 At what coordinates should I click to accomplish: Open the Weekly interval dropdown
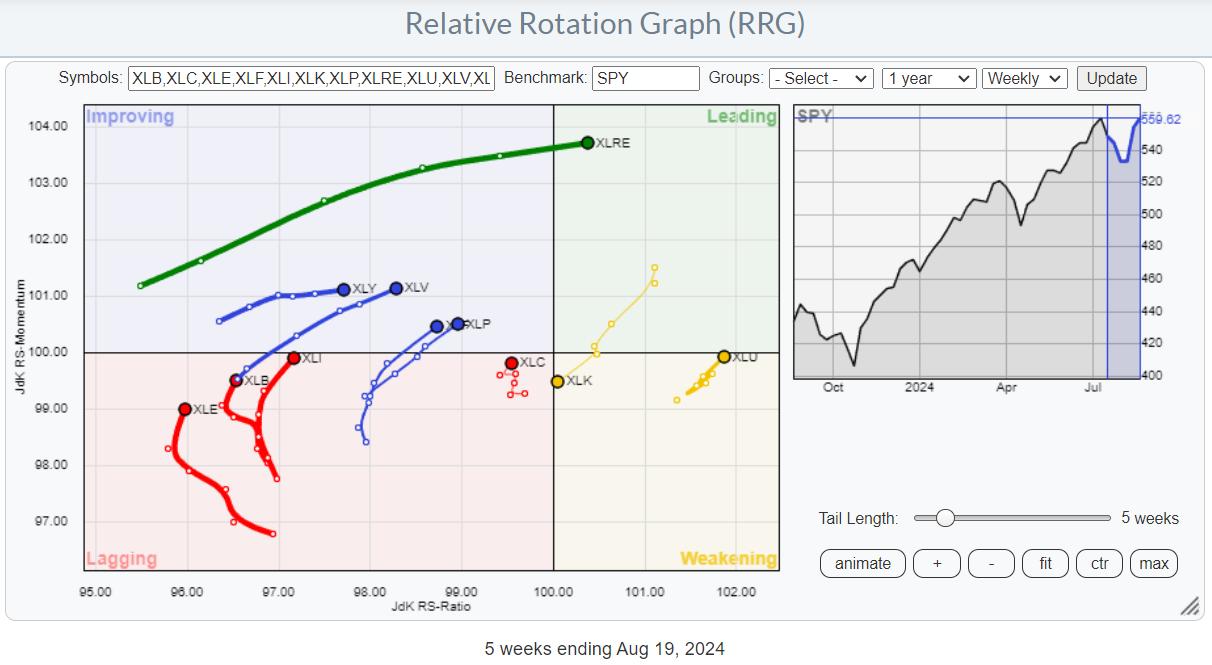(1025, 78)
